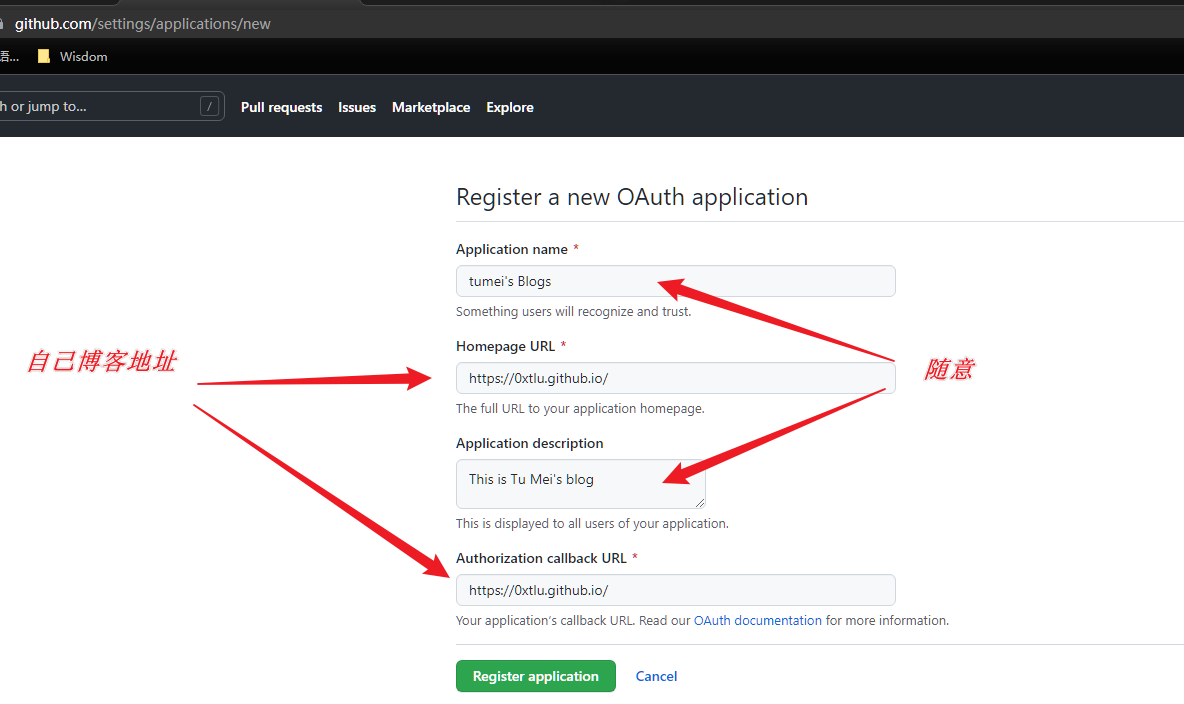Click the padlock icon beside the URL
This screenshot has height=704, width=1184.
click(2, 23)
